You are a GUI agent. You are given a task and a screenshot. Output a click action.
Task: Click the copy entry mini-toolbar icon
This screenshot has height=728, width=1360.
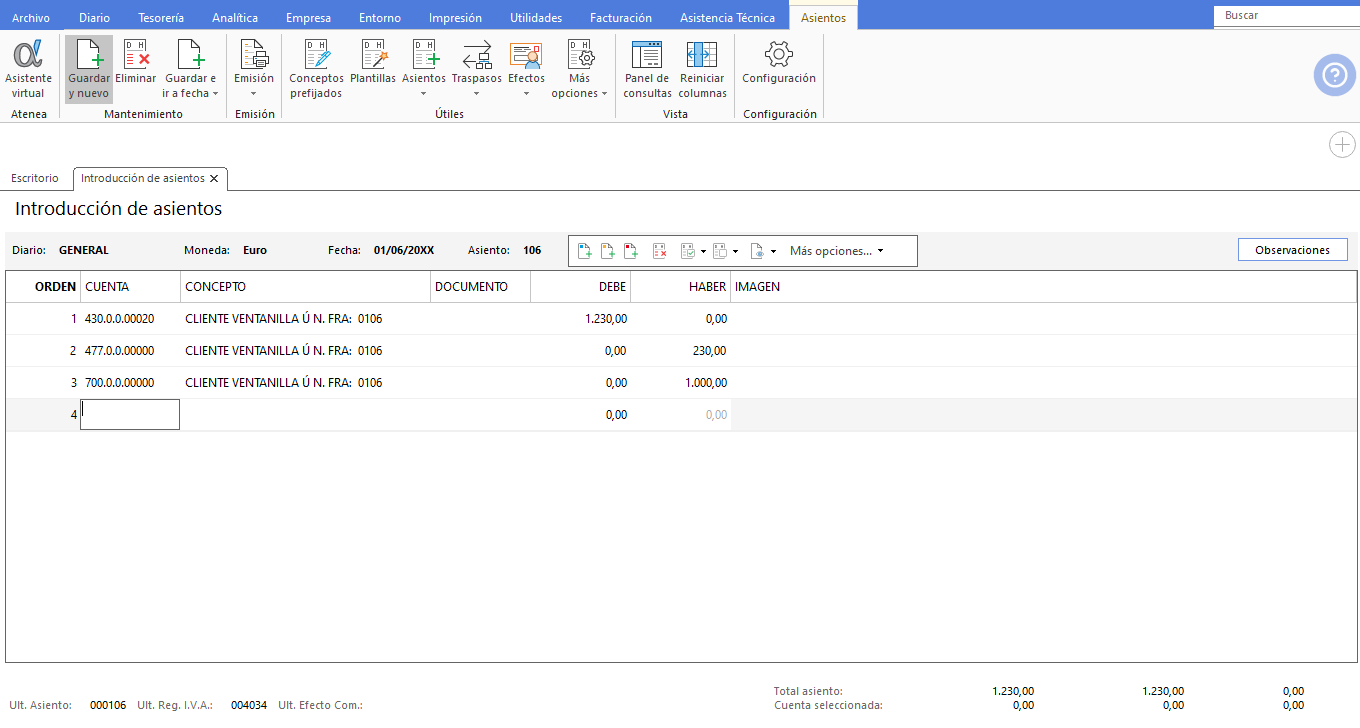pos(720,251)
